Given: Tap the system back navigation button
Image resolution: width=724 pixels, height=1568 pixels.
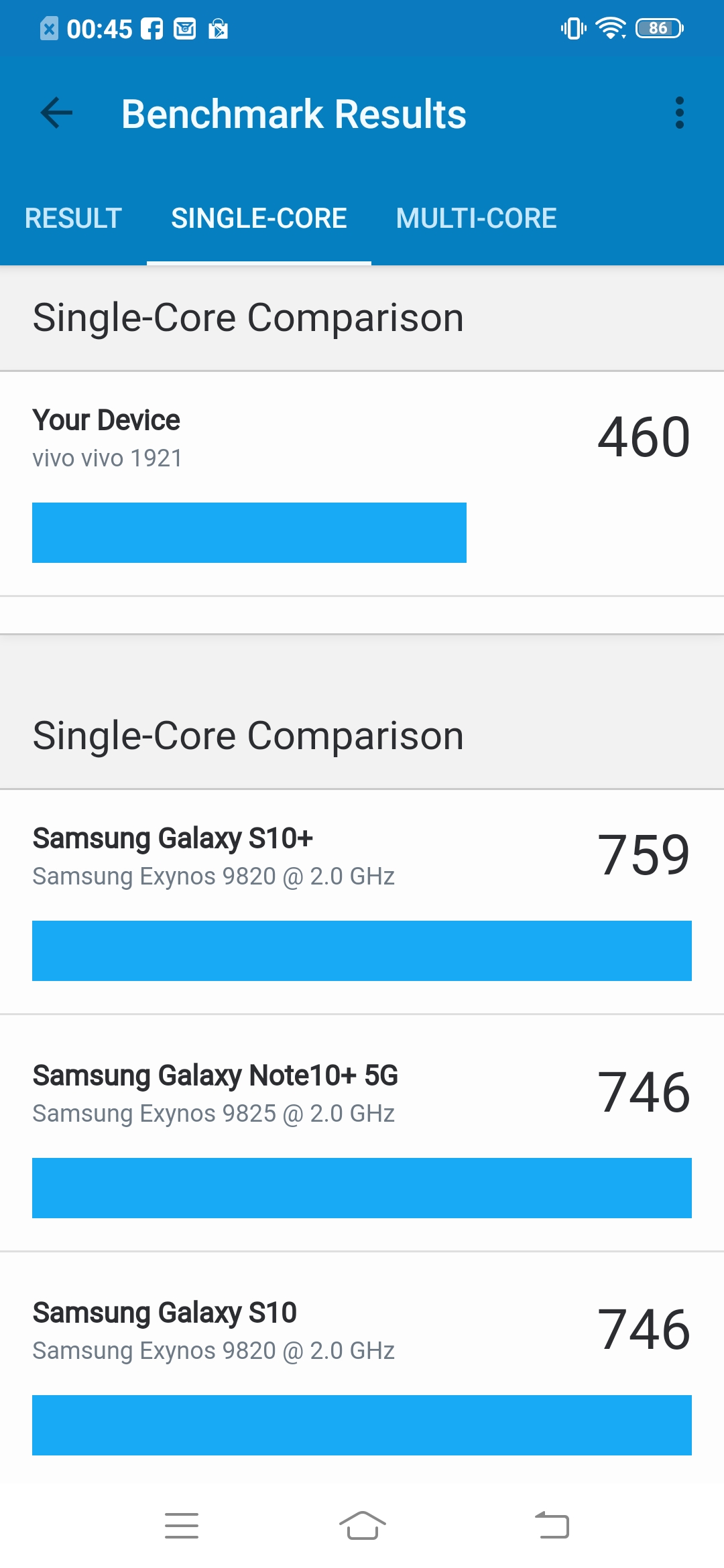Looking at the screenshot, I should (552, 1525).
